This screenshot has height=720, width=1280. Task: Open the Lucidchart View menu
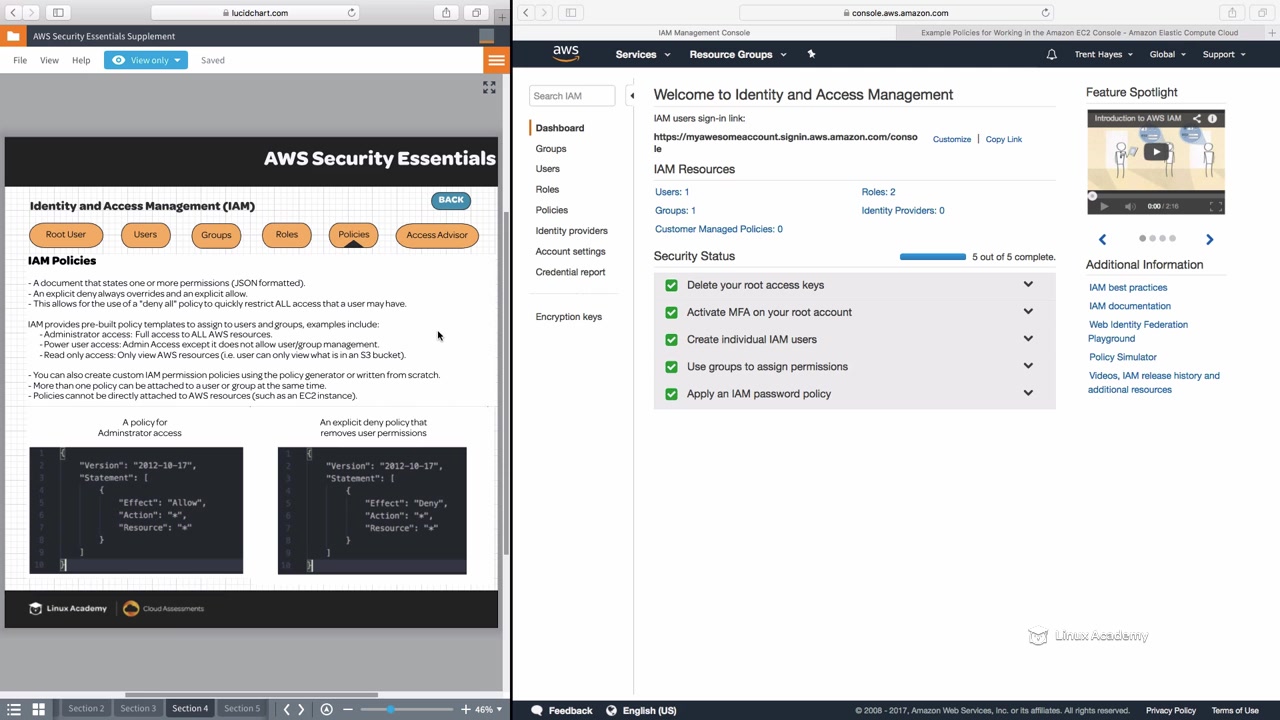point(49,60)
